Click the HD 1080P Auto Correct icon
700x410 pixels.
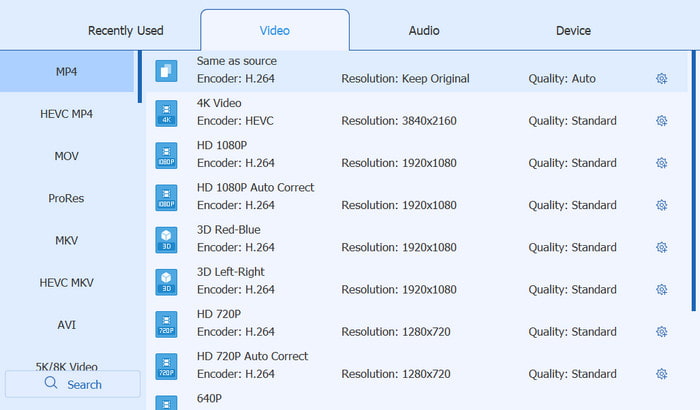point(166,198)
